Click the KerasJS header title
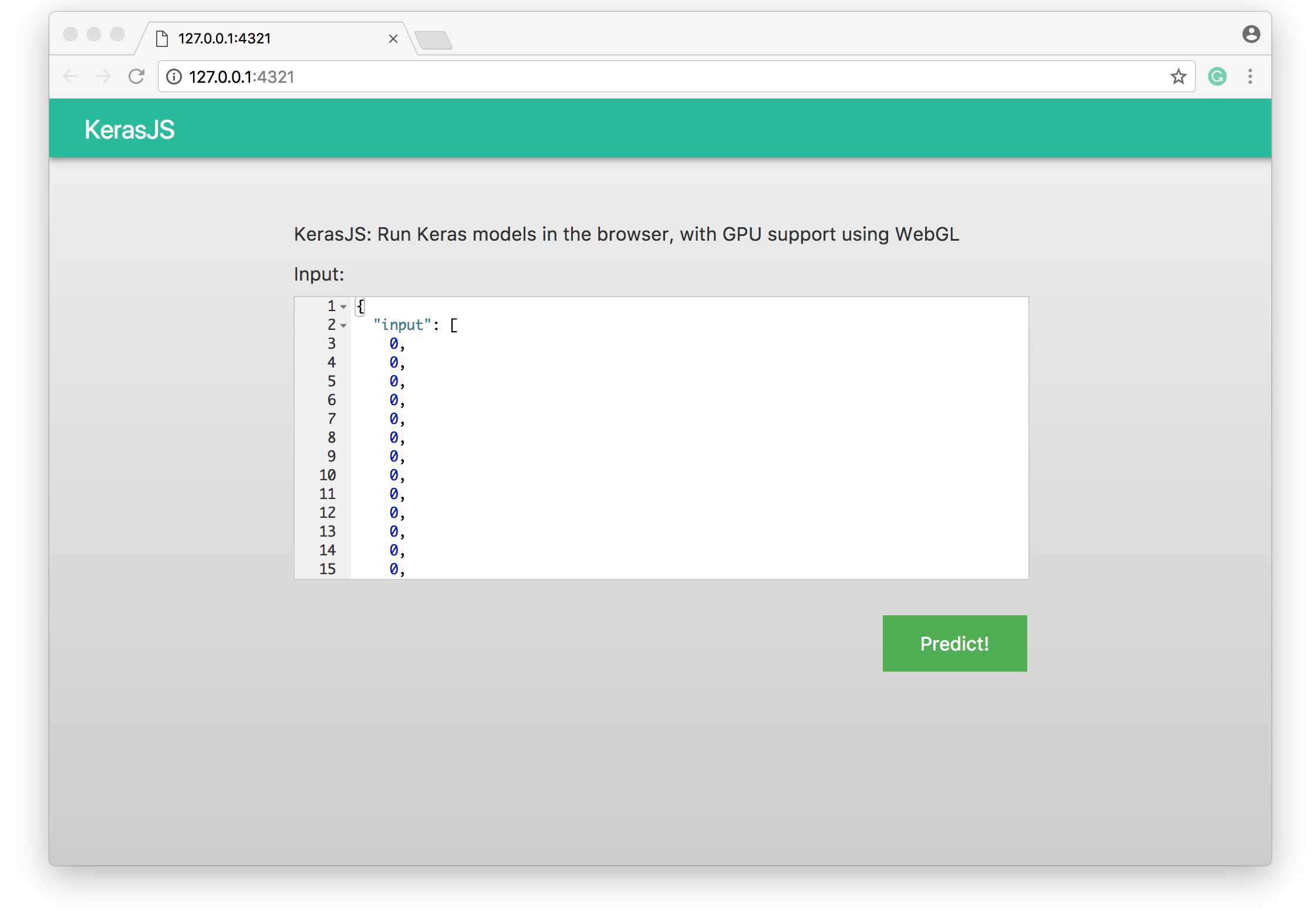The height and width of the screenshot is (910, 1316). pos(130,129)
